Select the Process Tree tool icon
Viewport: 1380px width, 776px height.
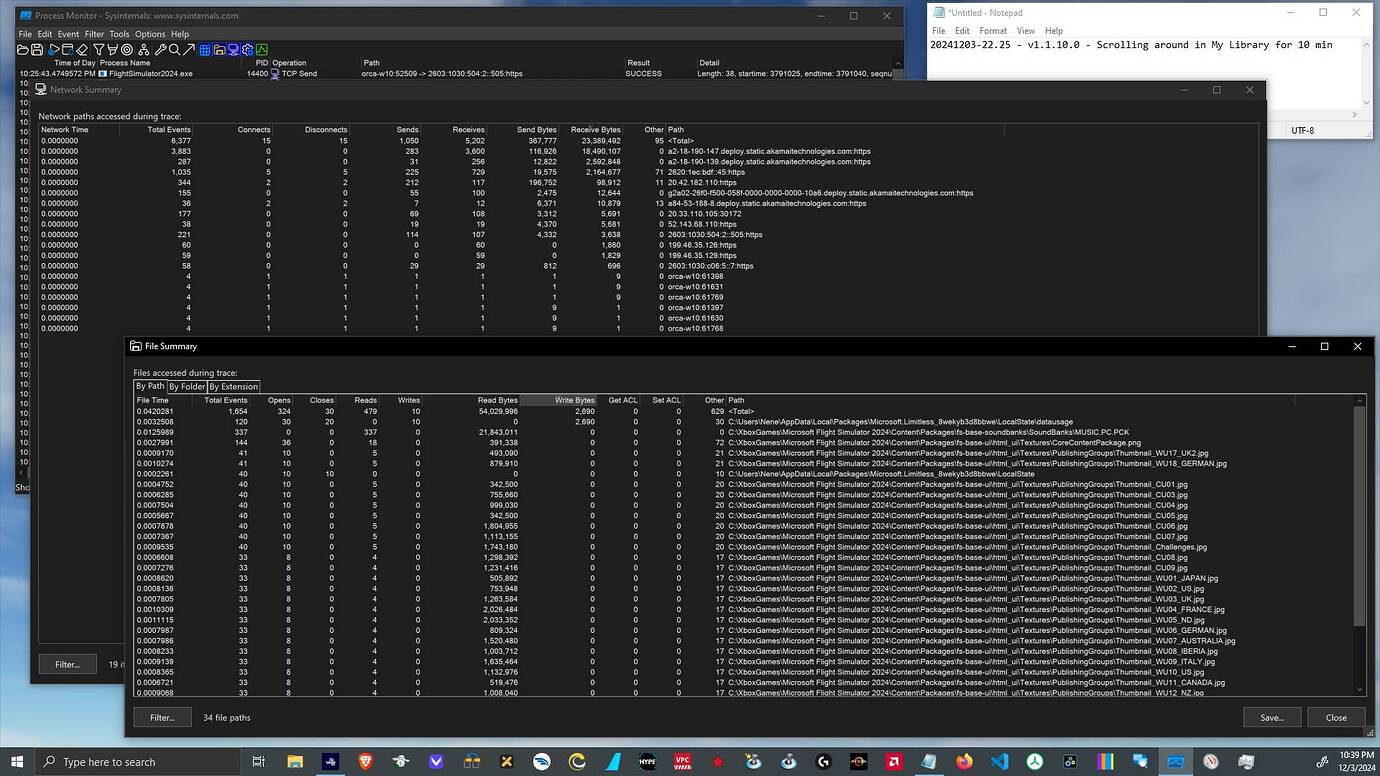144,51
